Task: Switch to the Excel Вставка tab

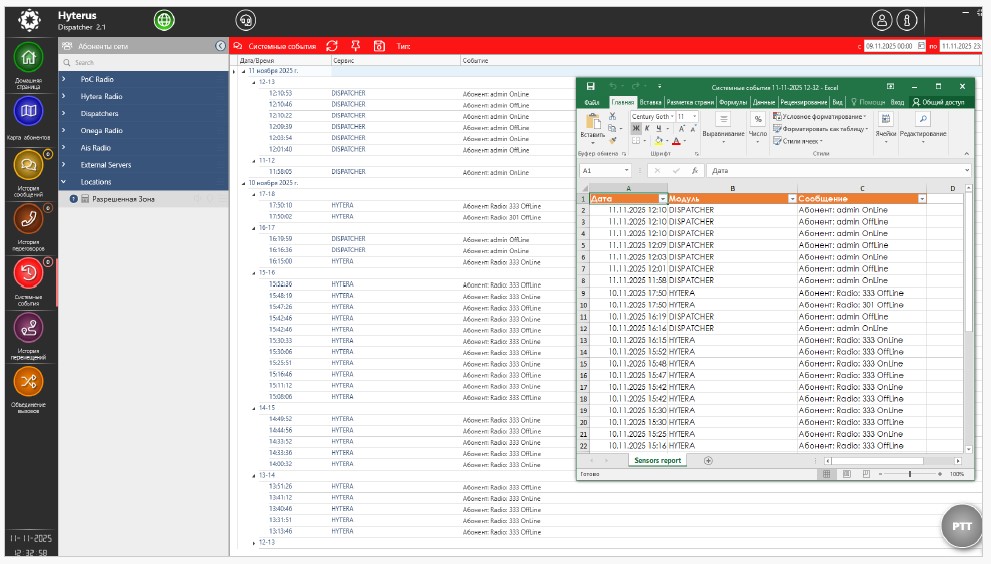Action: [x=650, y=102]
